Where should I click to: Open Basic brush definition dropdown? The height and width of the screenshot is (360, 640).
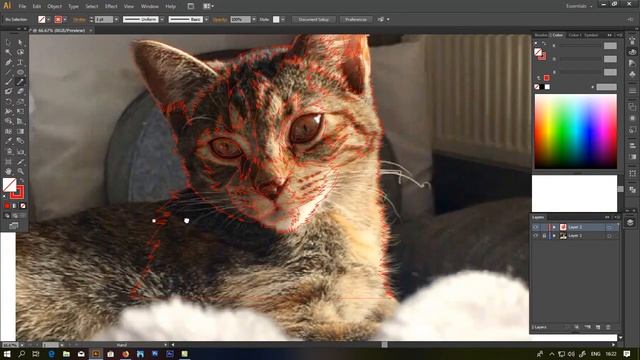(207, 20)
